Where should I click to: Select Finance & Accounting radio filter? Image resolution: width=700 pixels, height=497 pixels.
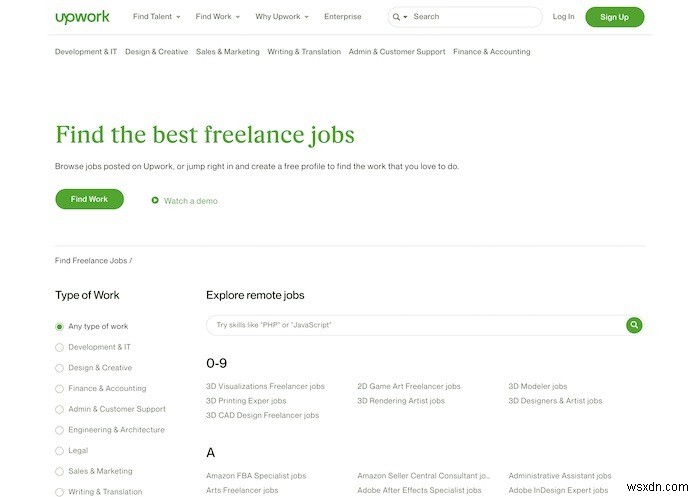(x=59, y=389)
